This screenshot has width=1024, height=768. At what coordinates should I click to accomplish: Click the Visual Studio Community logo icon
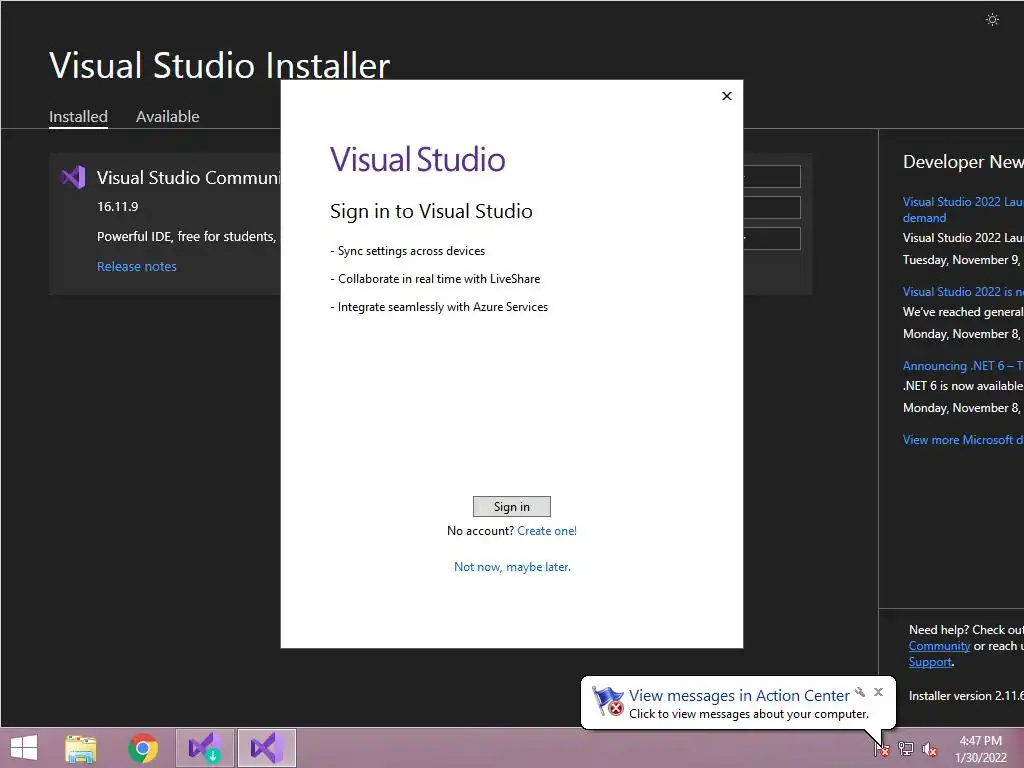(72, 177)
